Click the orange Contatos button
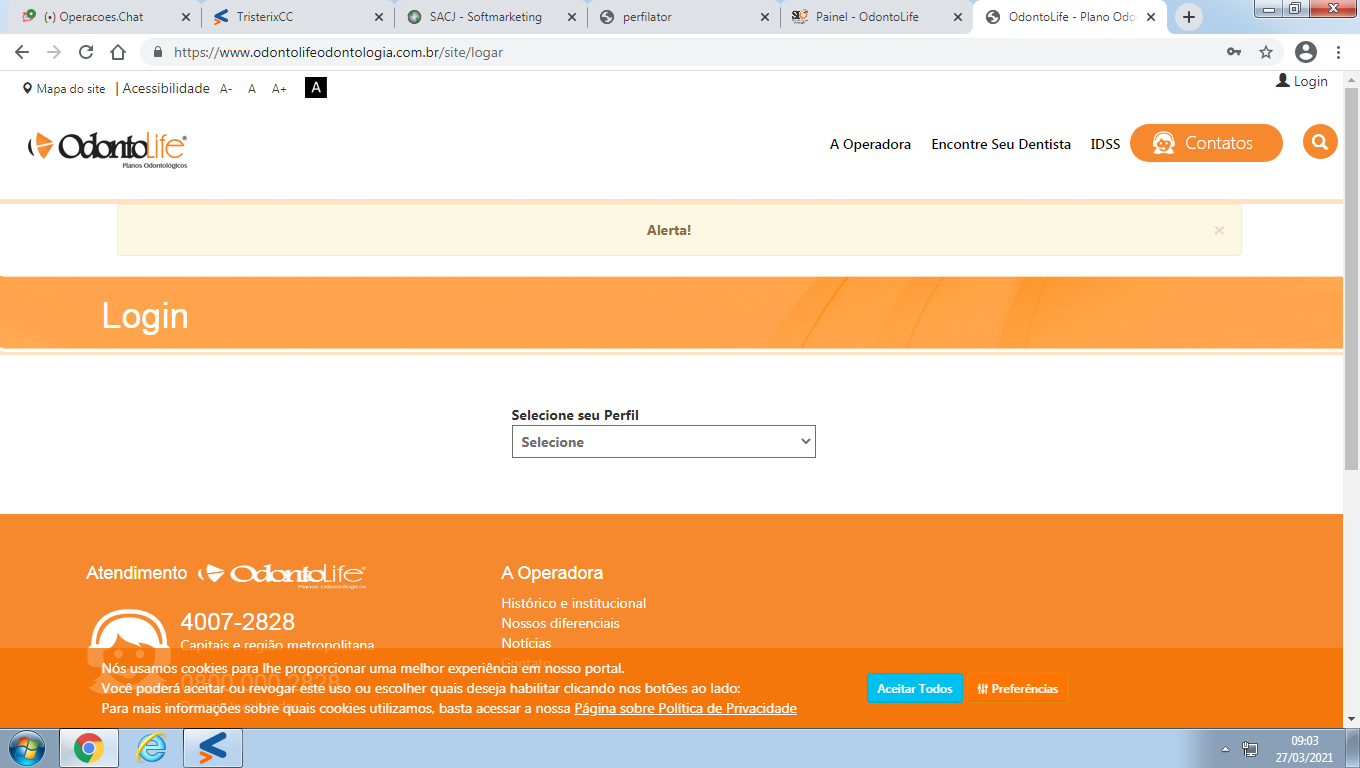This screenshot has height=768, width=1360. pyautogui.click(x=1206, y=143)
